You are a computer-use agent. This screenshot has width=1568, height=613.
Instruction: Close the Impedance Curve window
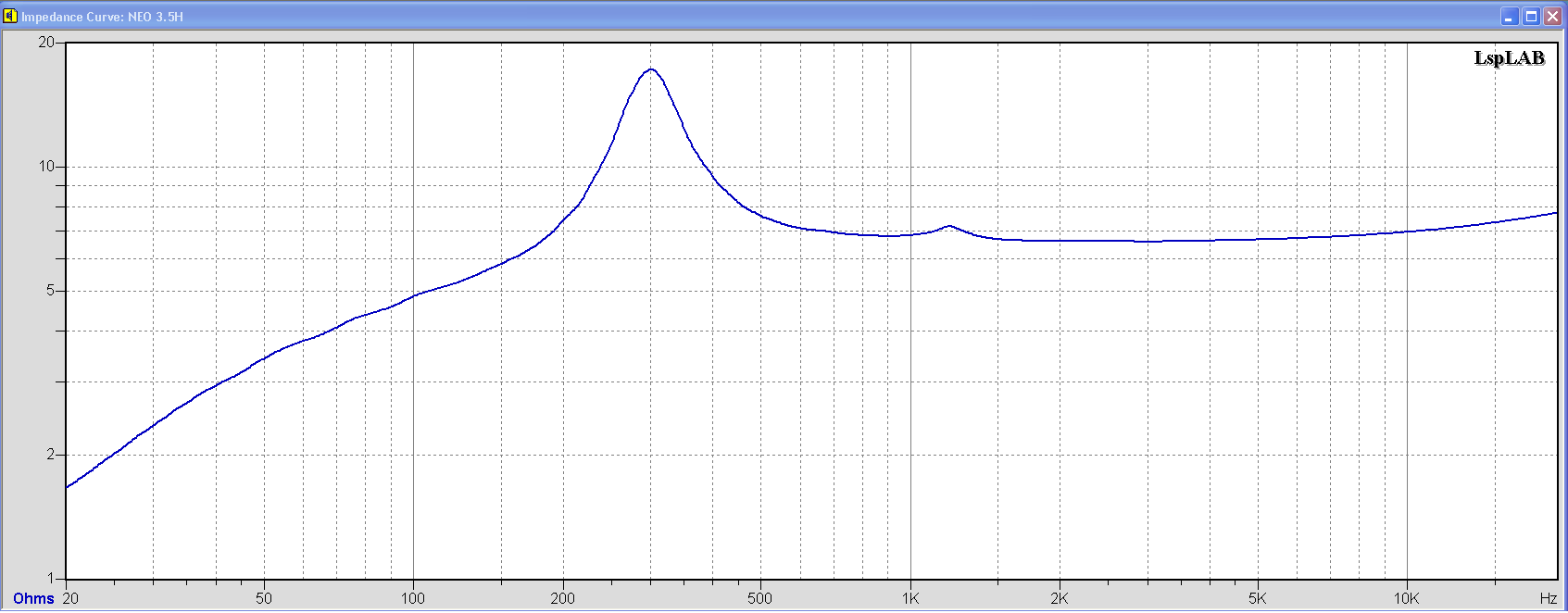coord(1552,17)
